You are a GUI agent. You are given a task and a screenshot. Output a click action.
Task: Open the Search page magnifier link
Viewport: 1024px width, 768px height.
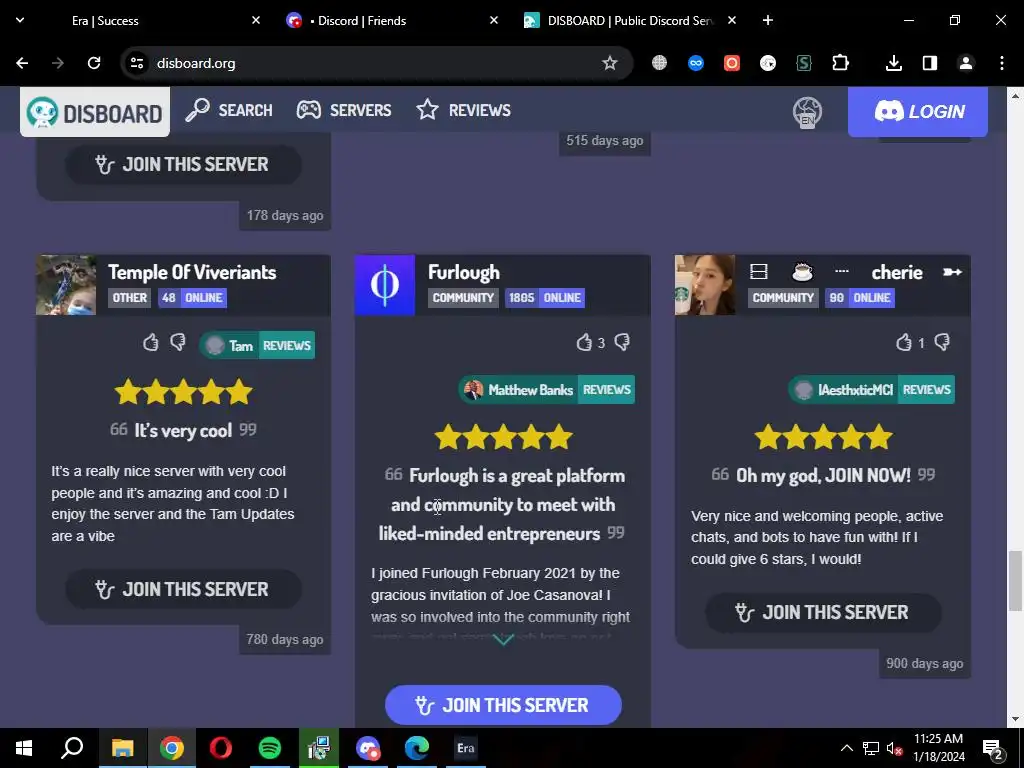coord(229,110)
